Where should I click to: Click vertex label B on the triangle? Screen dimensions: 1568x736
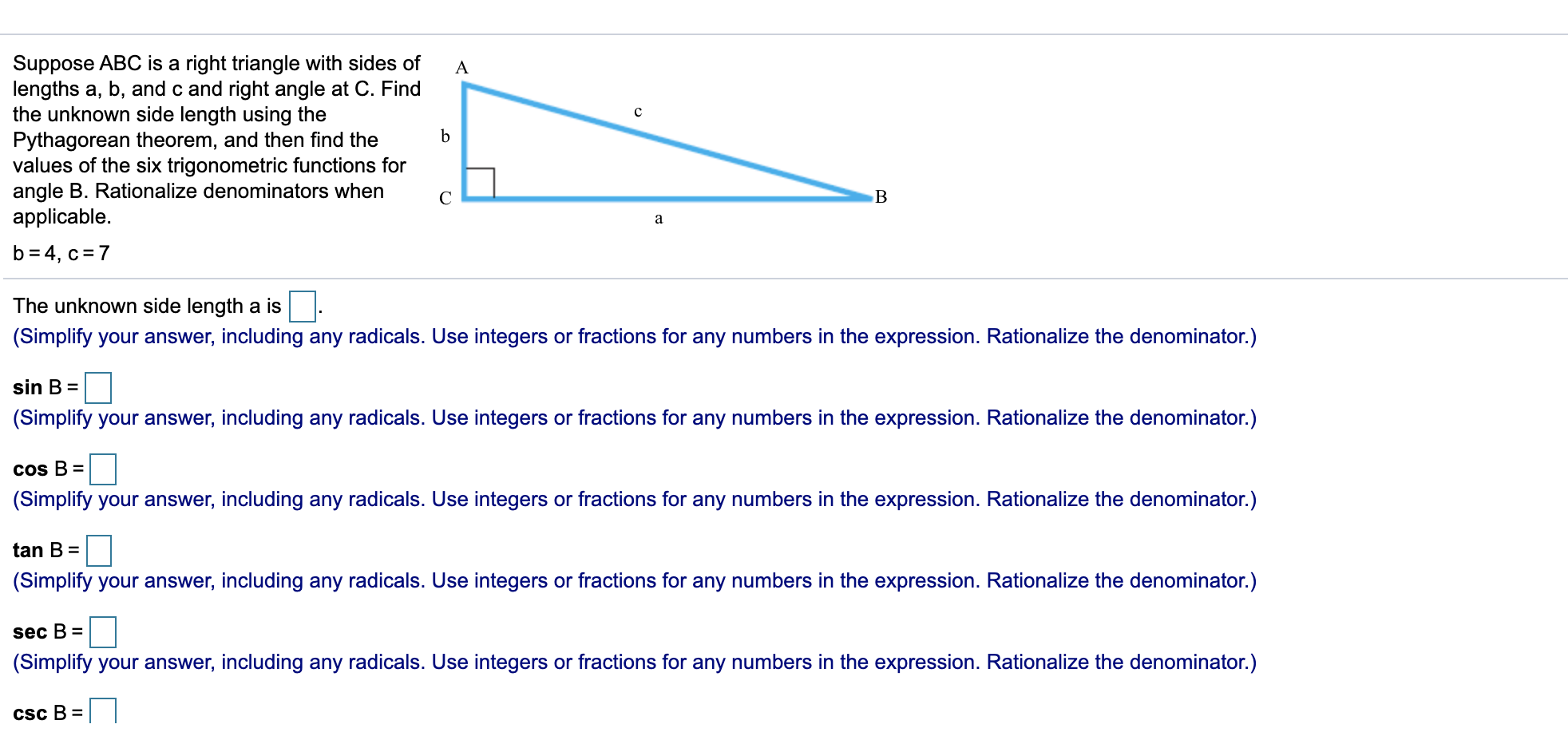[x=881, y=197]
